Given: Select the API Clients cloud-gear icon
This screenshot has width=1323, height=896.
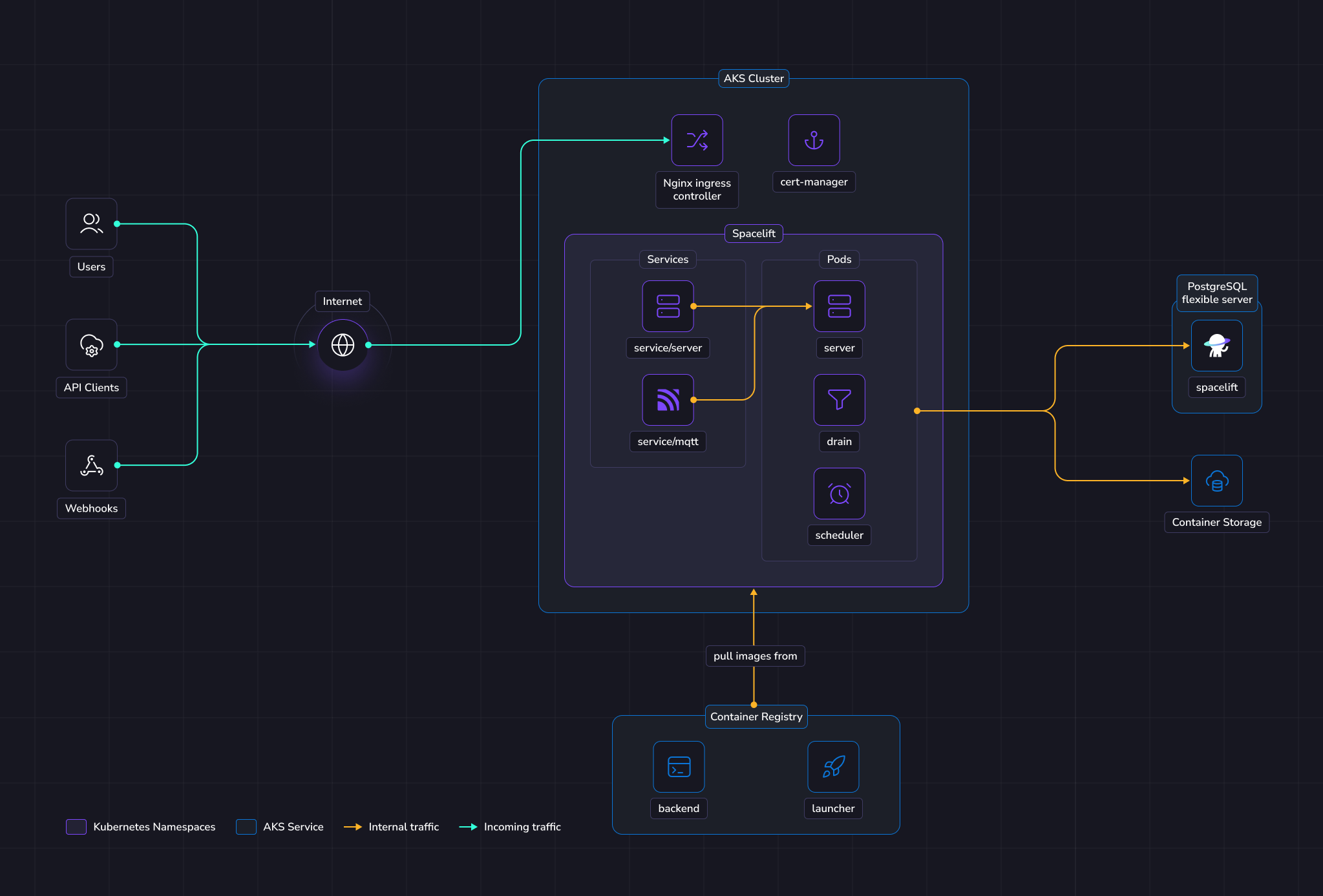Looking at the screenshot, I should click(x=91, y=344).
